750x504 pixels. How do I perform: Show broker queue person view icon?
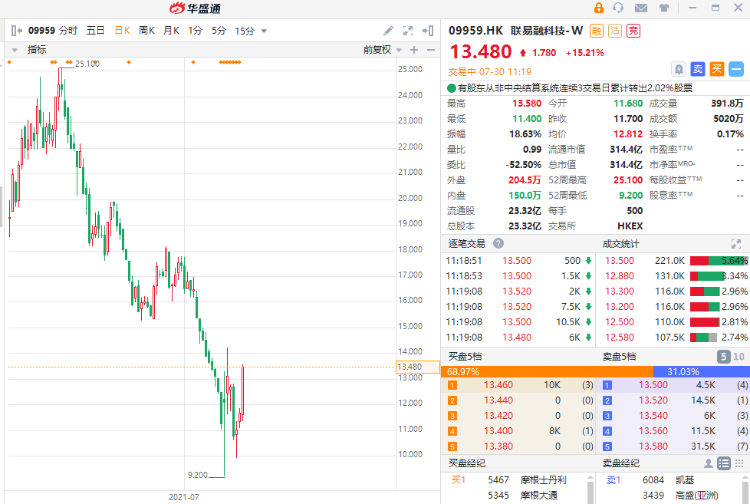click(708, 463)
